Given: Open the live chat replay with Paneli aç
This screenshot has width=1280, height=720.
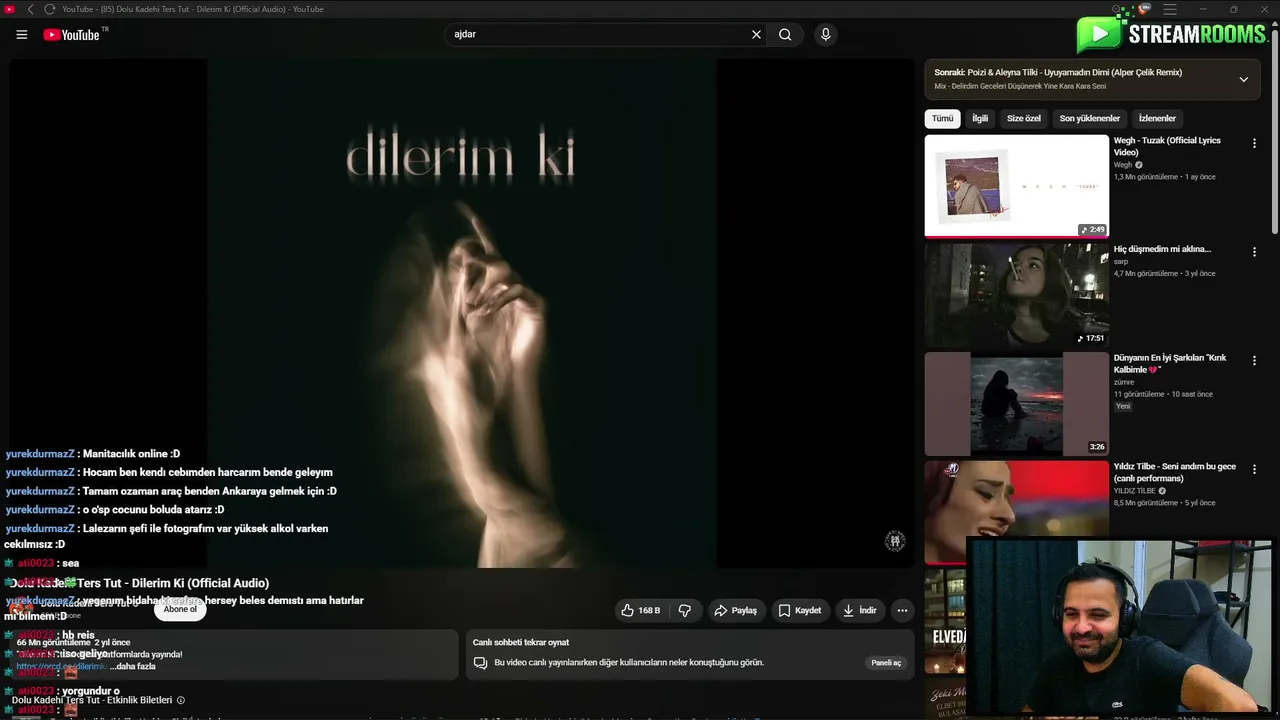Looking at the screenshot, I should 886,663.
